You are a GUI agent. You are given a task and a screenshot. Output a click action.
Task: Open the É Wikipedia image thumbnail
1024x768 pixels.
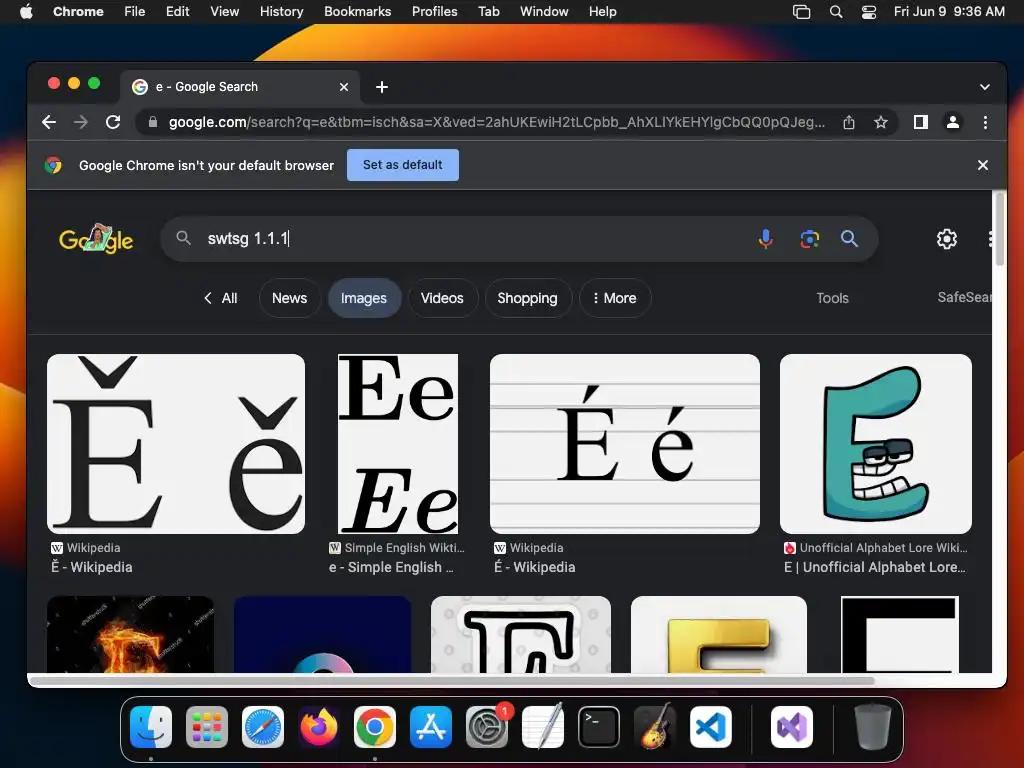coord(624,444)
